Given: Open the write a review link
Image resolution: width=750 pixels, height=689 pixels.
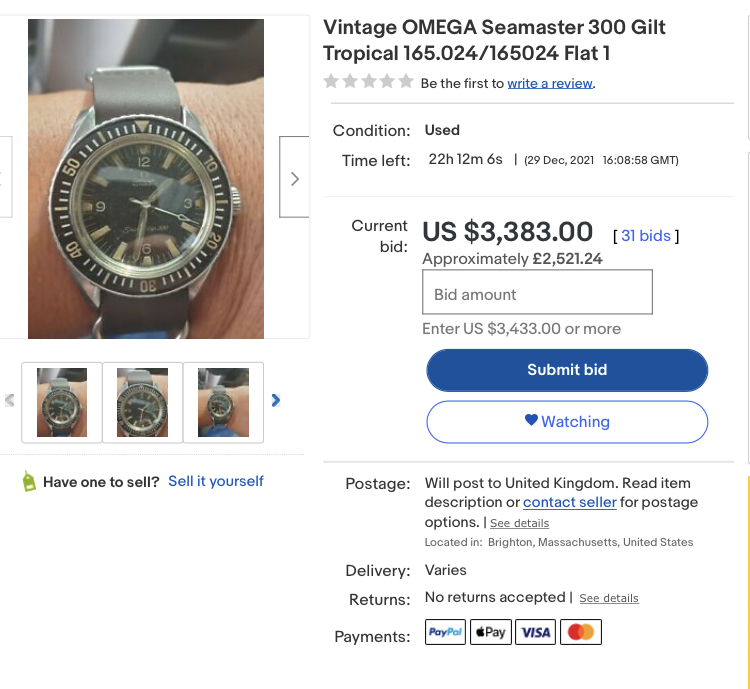Looking at the screenshot, I should tap(550, 83).
